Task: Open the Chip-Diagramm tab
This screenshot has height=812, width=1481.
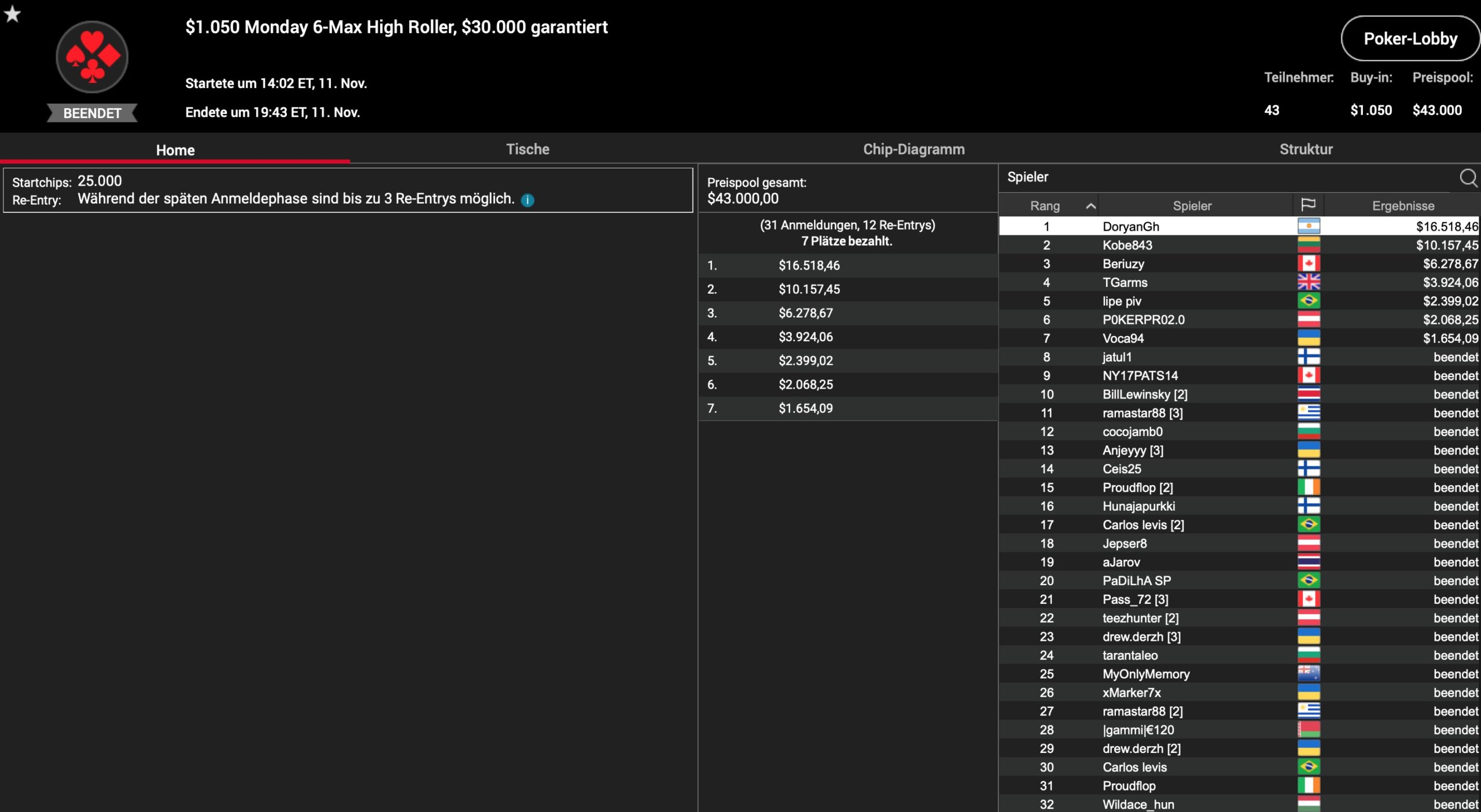Action: coord(913,149)
